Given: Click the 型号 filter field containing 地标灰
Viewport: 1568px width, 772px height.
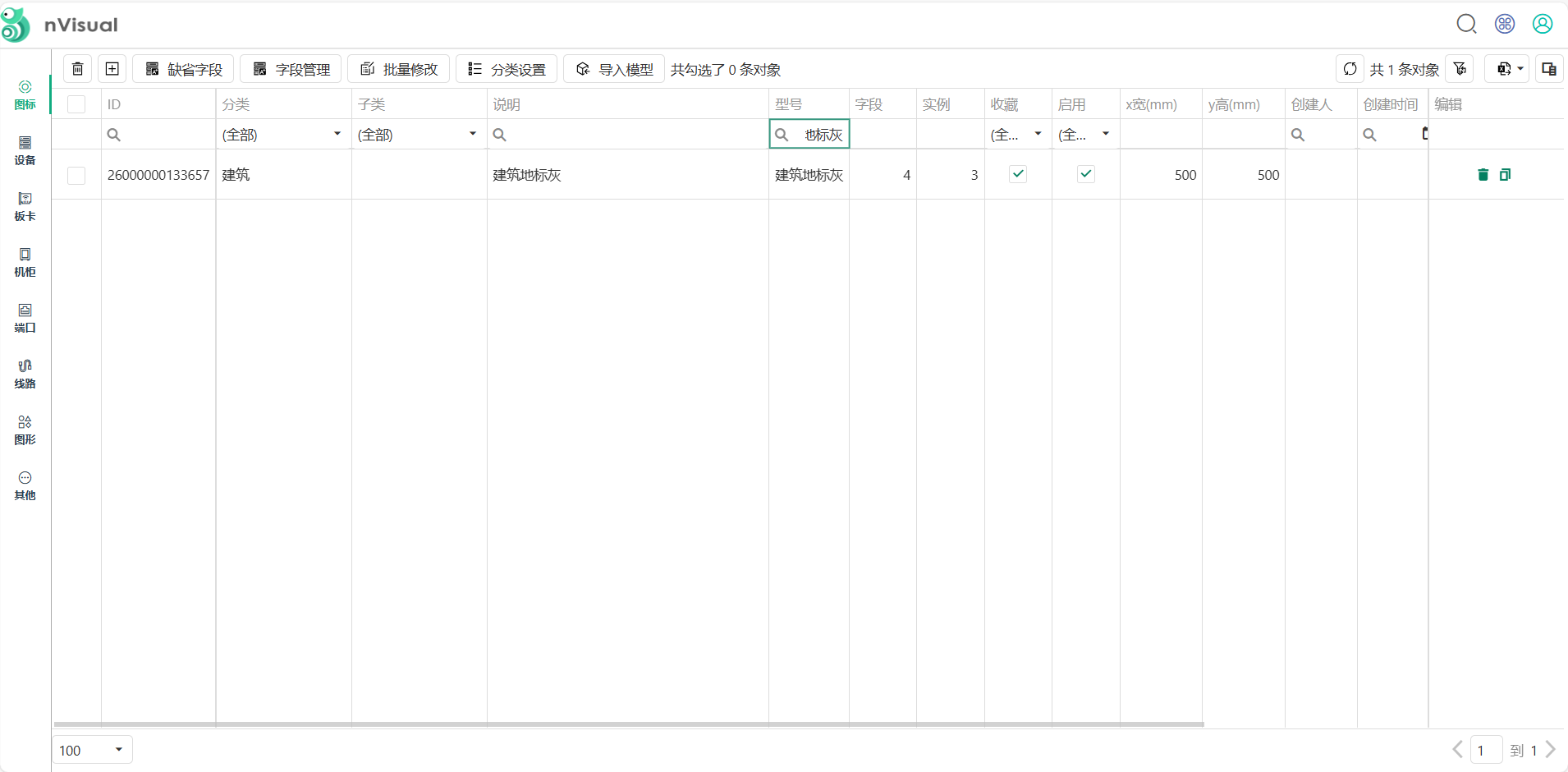Looking at the screenshot, I should (809, 134).
